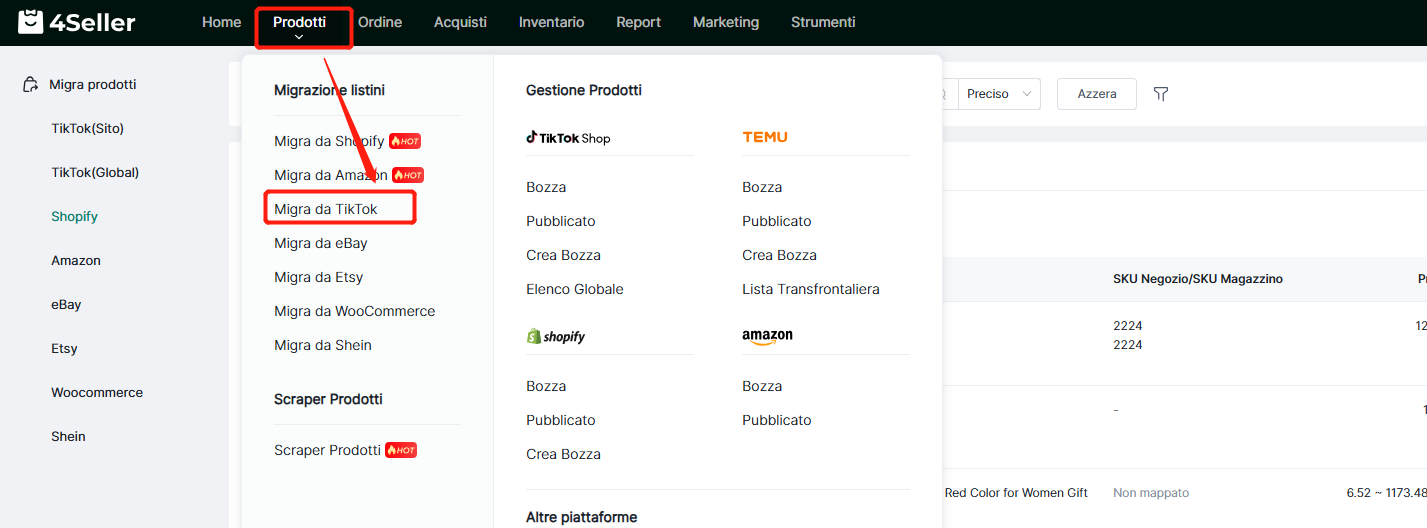The width and height of the screenshot is (1427, 528).
Task: Open Shopify Bozza in Gestione Prodotti
Action: 546,386
